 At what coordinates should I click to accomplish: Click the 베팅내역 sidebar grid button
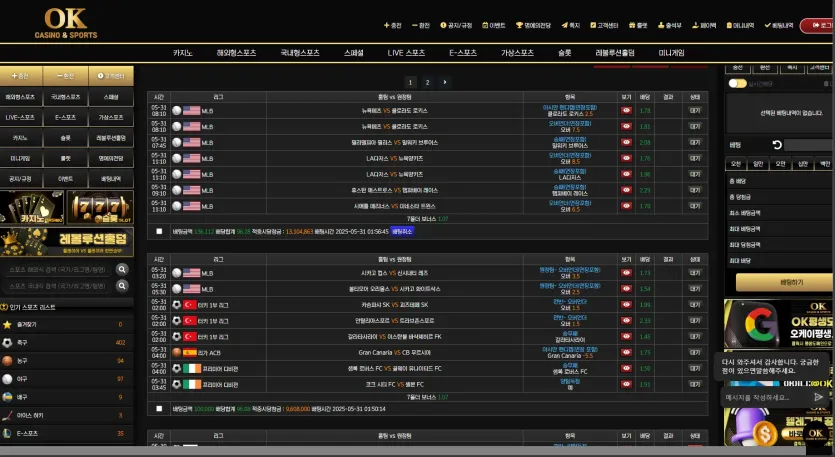pyautogui.click(x=111, y=178)
